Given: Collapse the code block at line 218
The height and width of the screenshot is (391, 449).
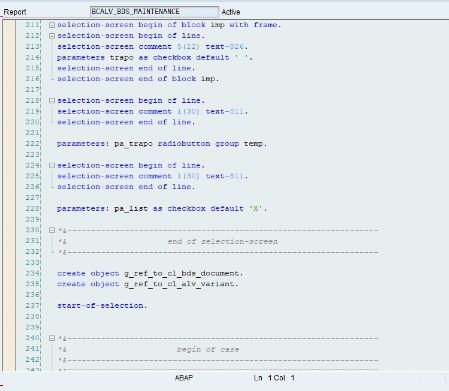Looking at the screenshot, I should tap(52, 101).
